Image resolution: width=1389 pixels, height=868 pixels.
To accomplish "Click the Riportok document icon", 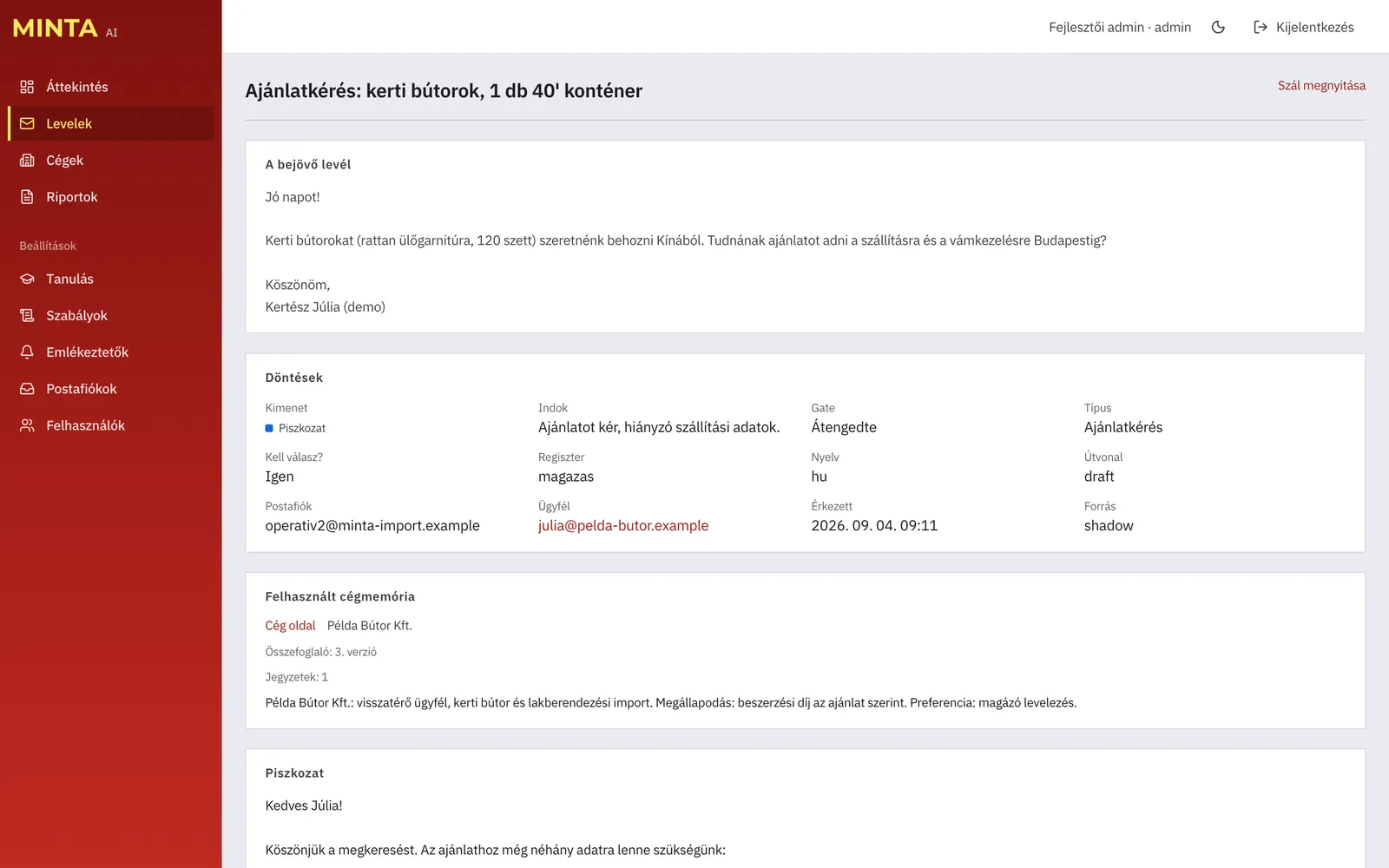I will point(27,197).
